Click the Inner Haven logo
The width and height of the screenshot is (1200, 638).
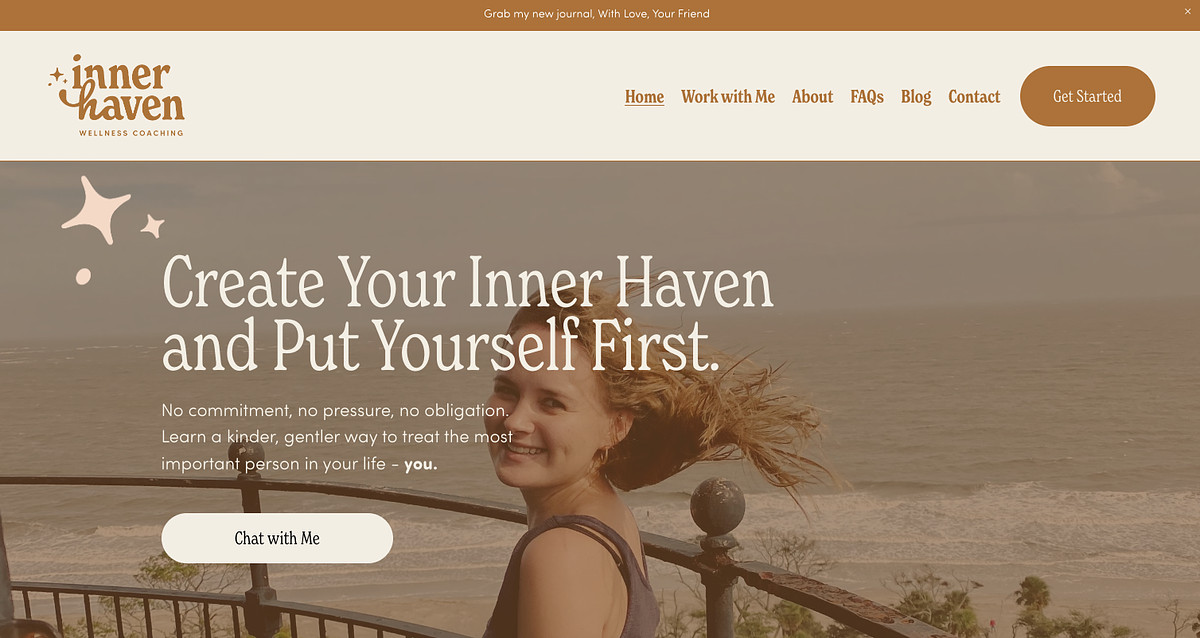[116, 96]
